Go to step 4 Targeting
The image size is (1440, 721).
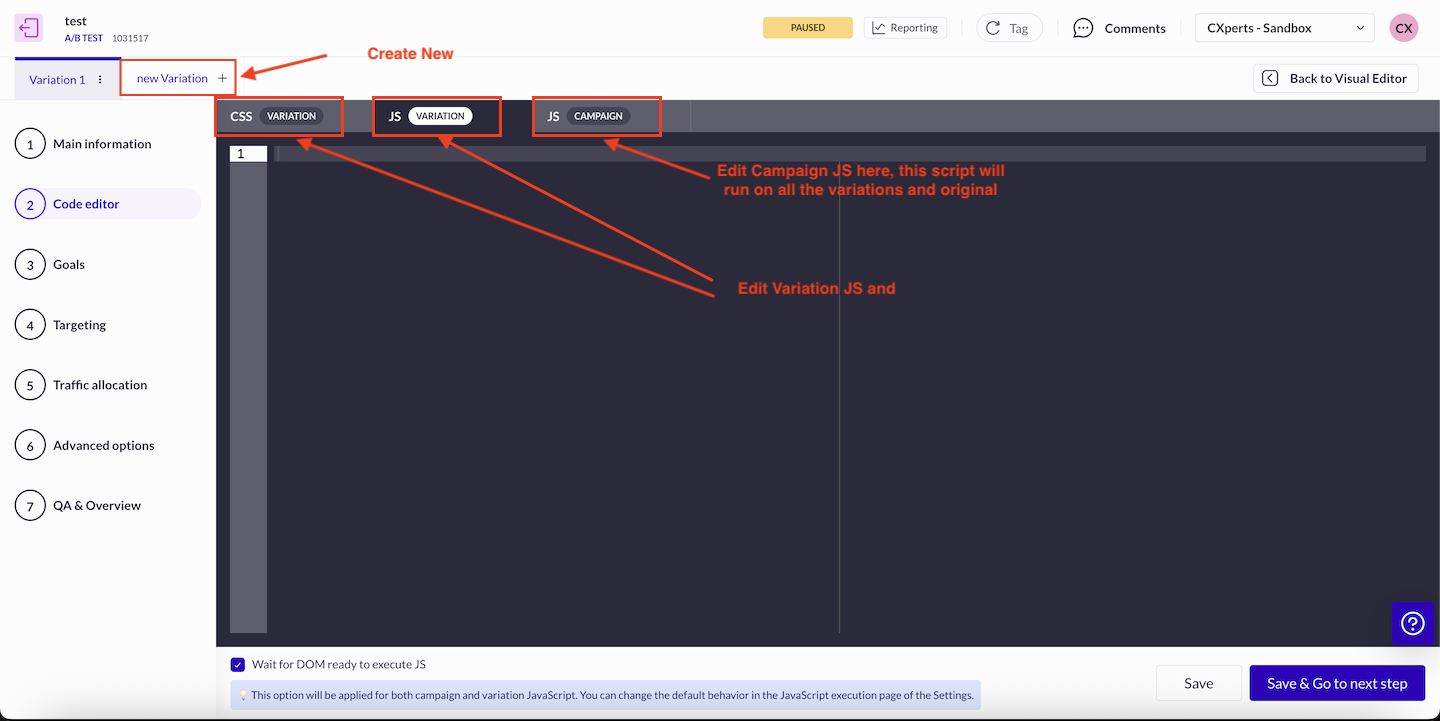79,325
